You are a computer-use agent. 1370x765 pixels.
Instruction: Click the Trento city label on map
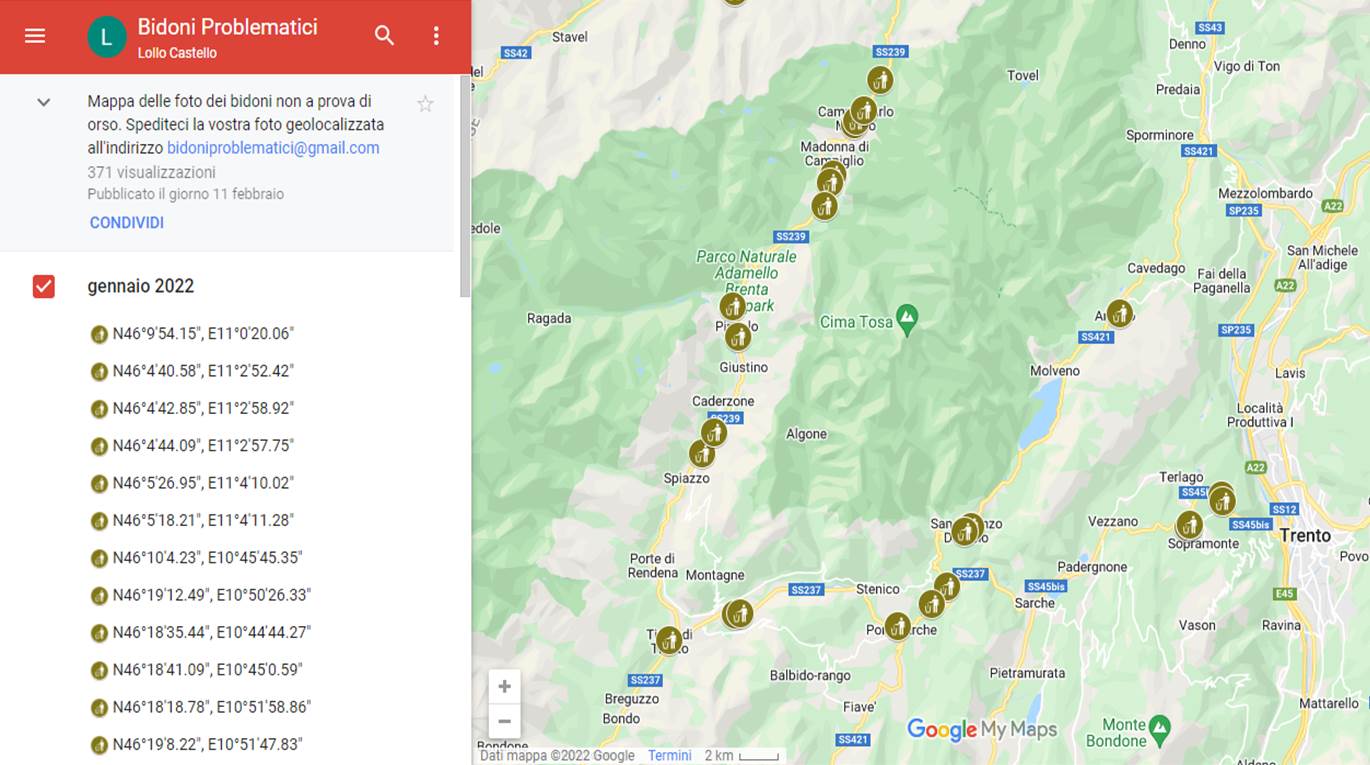(1305, 535)
